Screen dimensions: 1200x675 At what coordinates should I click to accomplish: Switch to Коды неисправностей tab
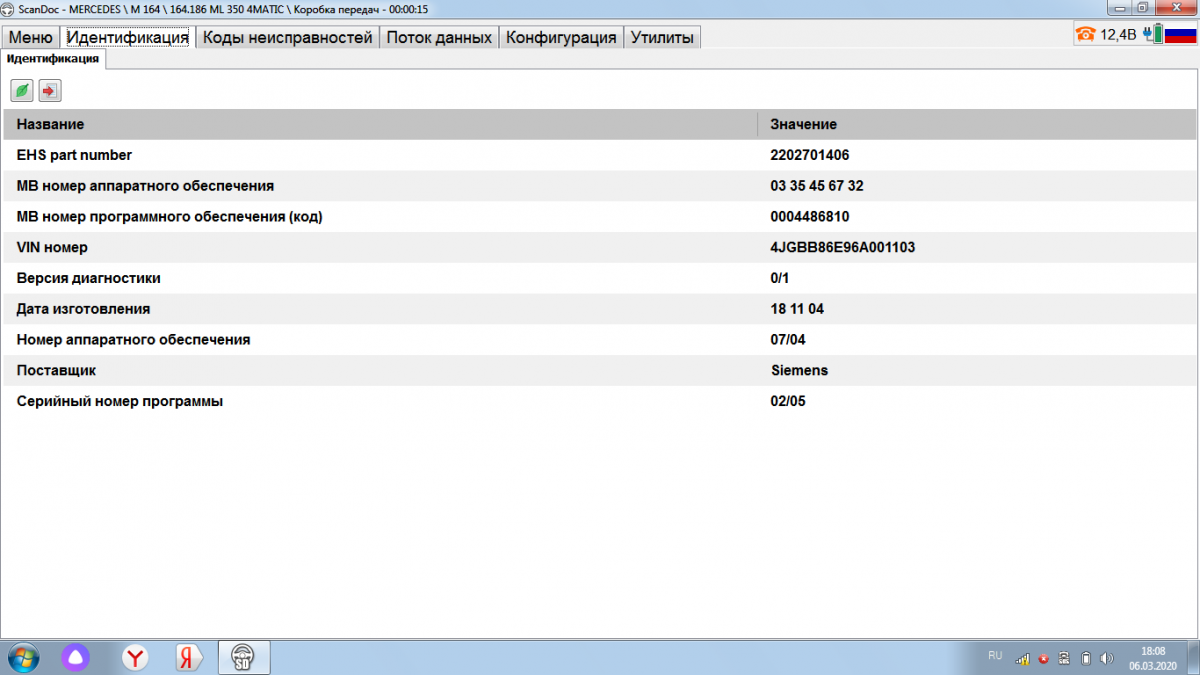(287, 37)
